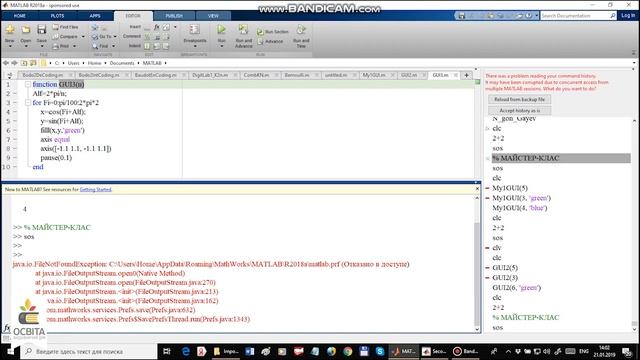The image size is (640, 360).
Task: Expand the Breakpoints dropdown arrow
Action: (195, 46)
